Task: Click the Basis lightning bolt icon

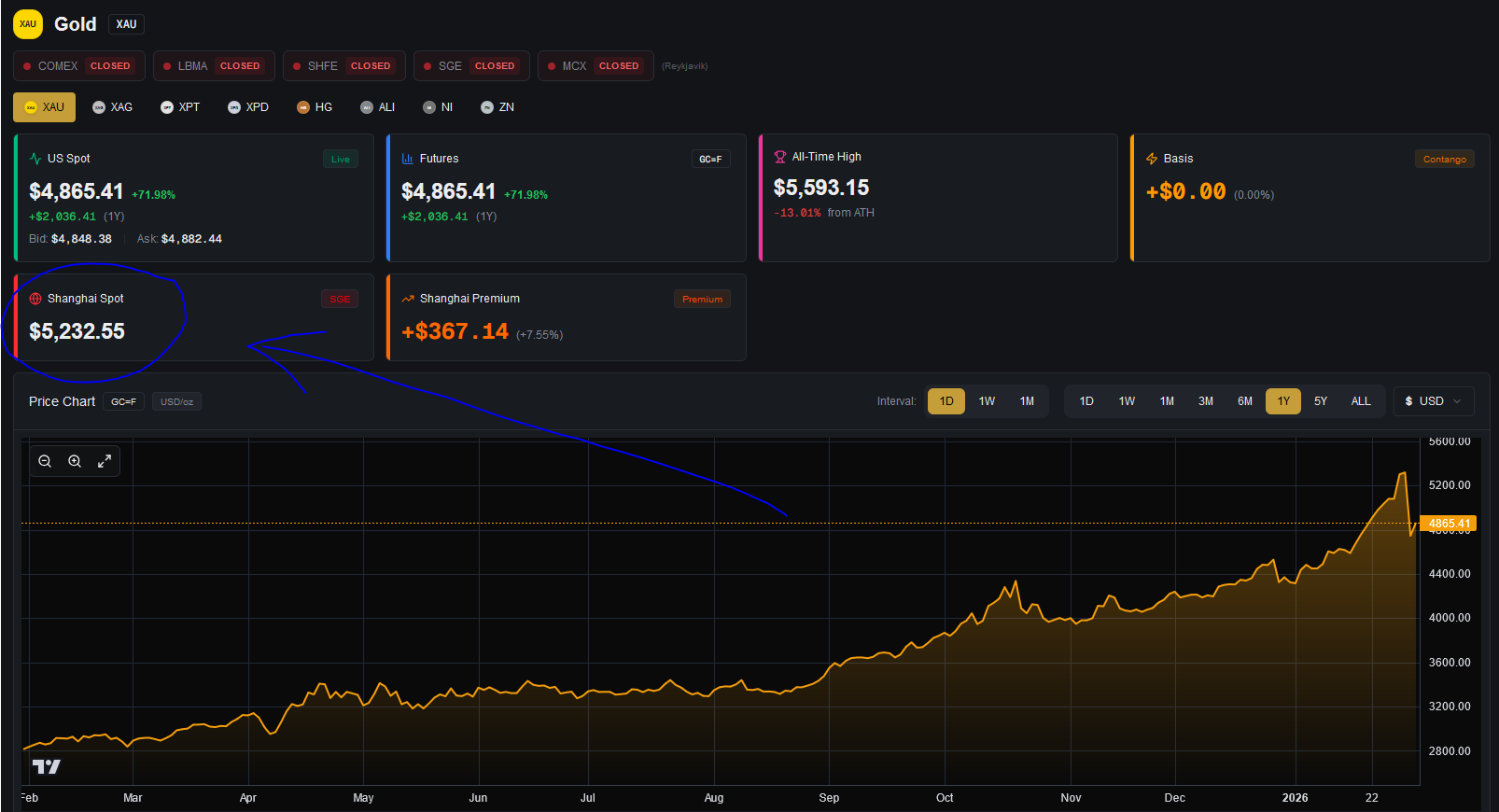Action: (x=1152, y=159)
